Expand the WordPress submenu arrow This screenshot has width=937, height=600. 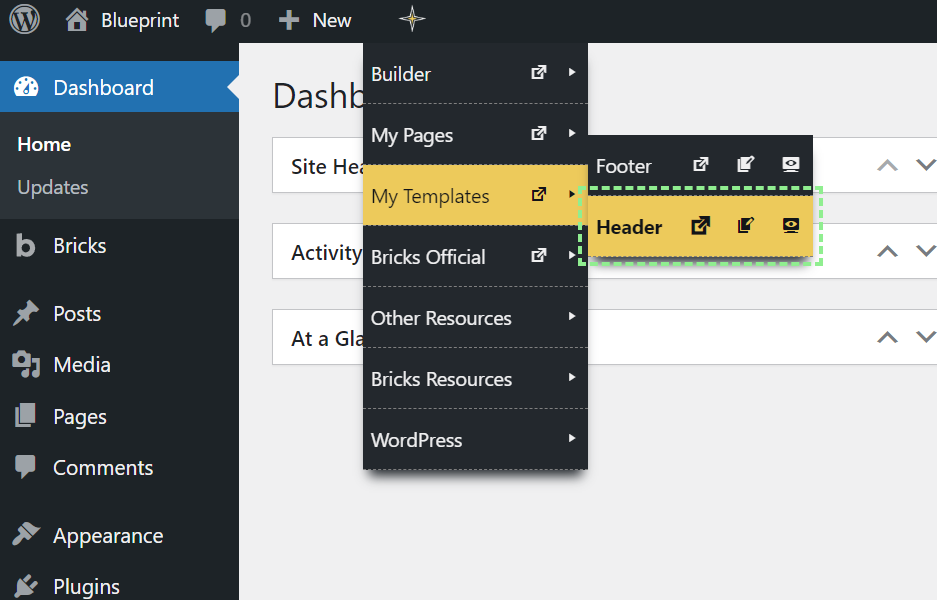[572, 439]
